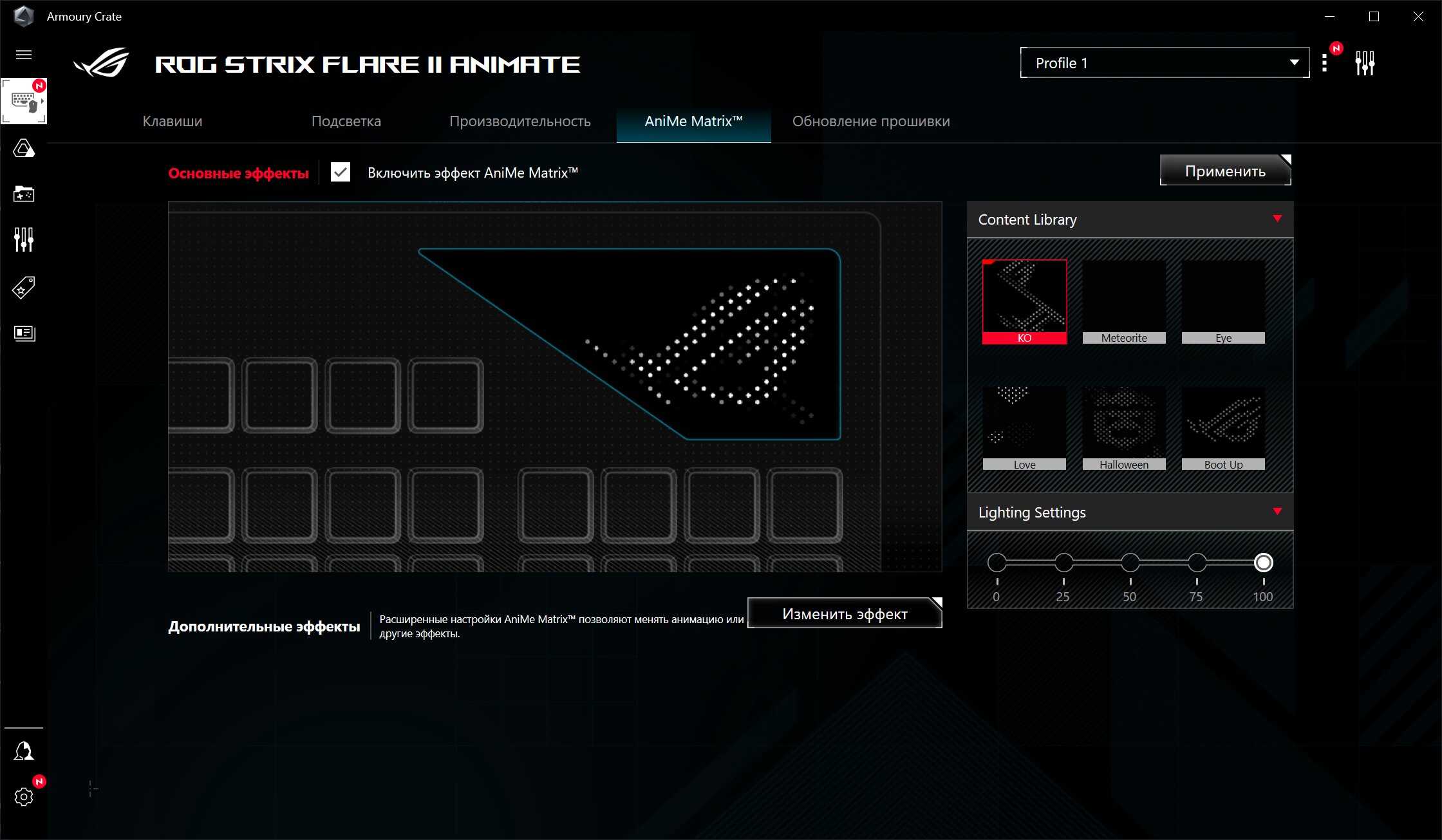
Task: Open the news sidebar icon
Action: tap(24, 333)
